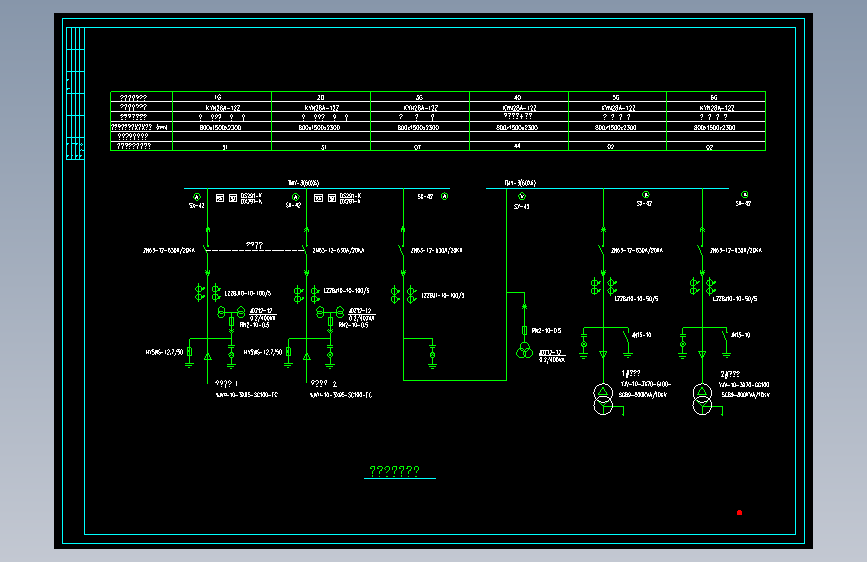Select the three-circle voltage transformer symbol beside JDZJ-12 in the 4G bay

[x=524, y=350]
